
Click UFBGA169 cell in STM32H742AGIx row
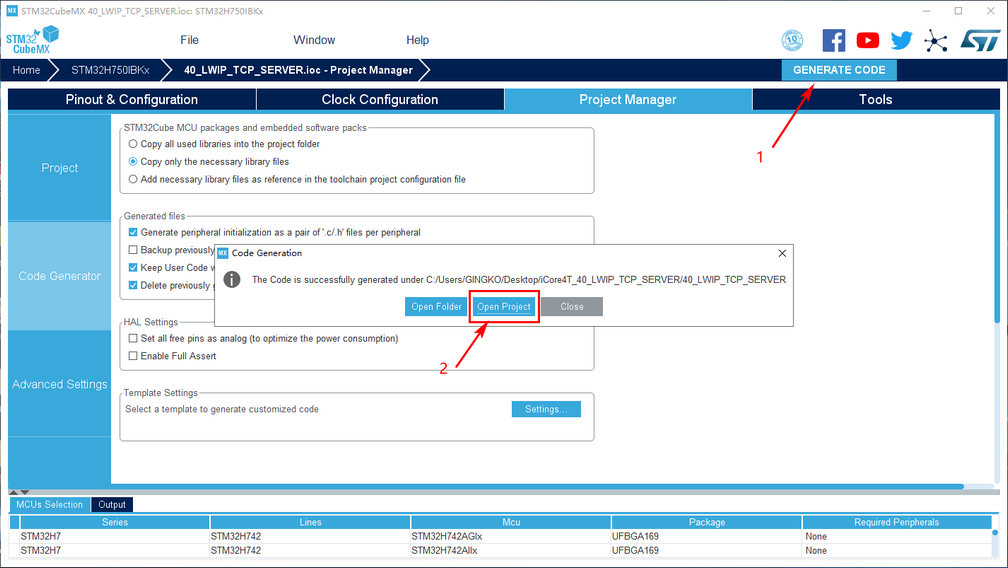(x=706, y=536)
